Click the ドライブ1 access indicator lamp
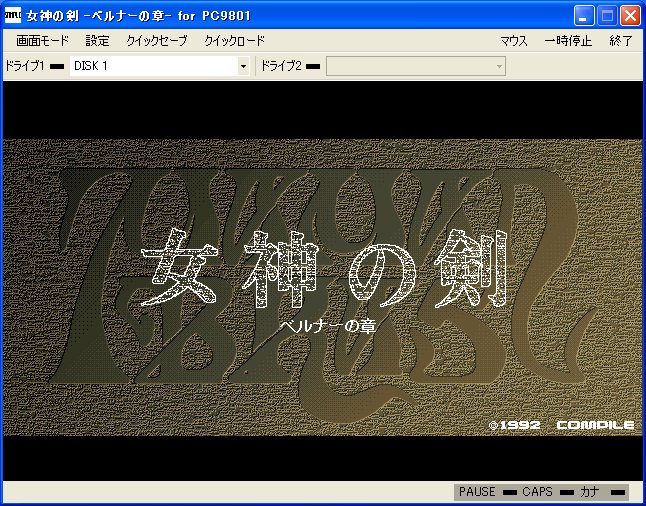This screenshot has width=646, height=506. coord(57,66)
